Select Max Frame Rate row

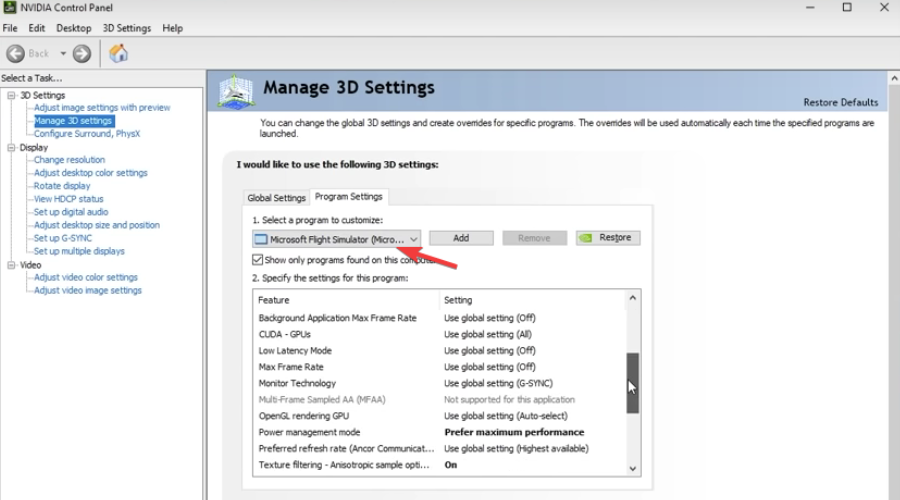[x=440, y=367]
